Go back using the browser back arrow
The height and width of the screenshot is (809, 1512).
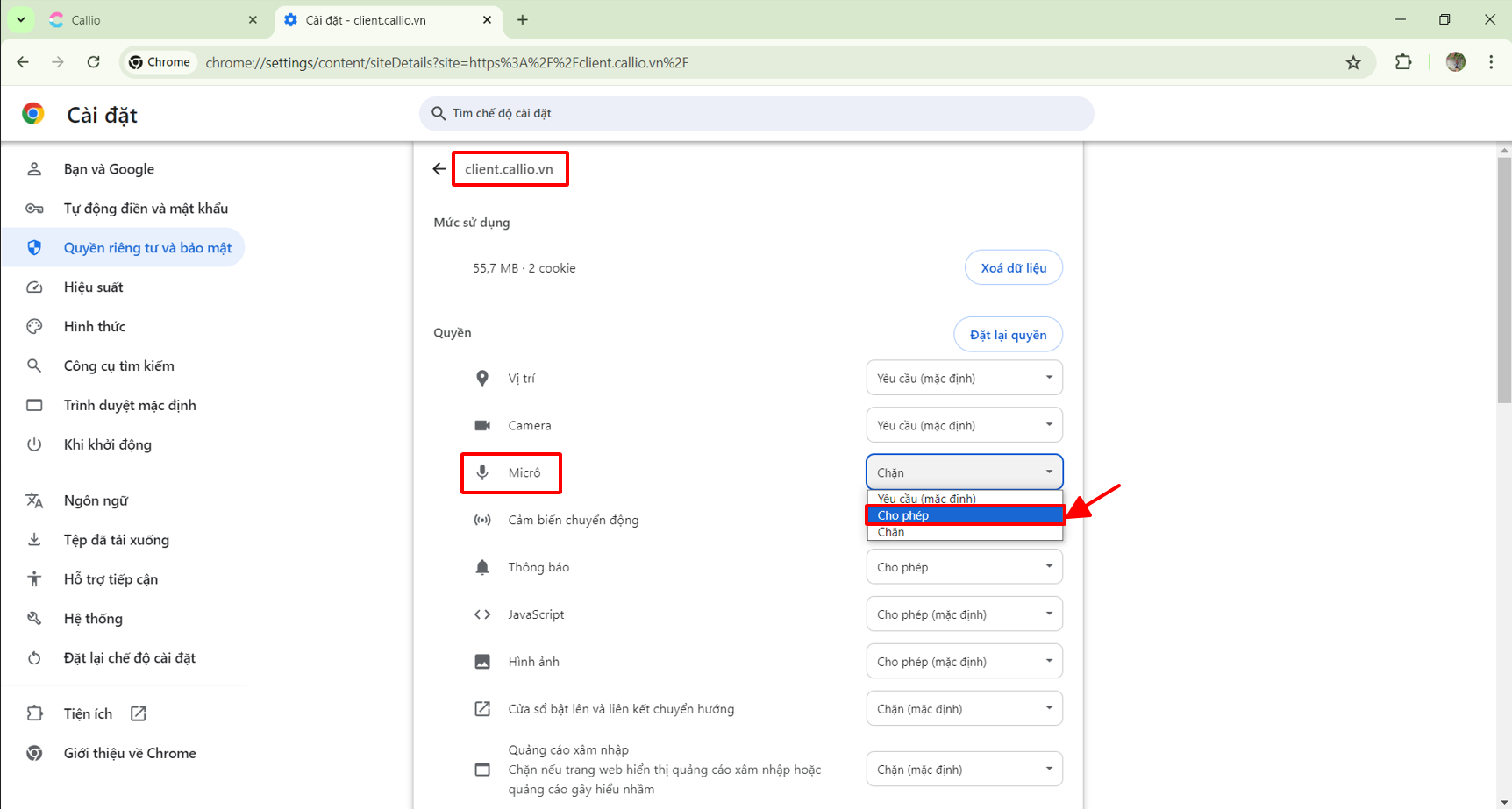click(23, 62)
